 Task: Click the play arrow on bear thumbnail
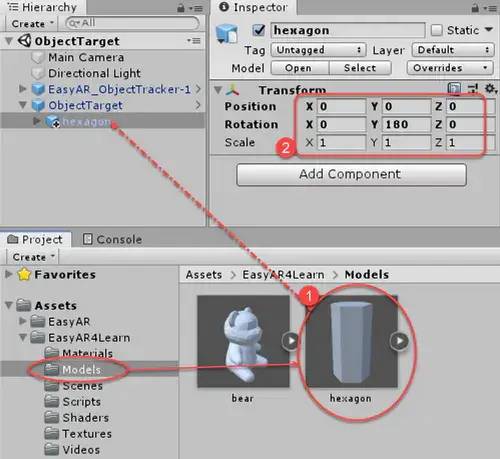click(x=291, y=341)
